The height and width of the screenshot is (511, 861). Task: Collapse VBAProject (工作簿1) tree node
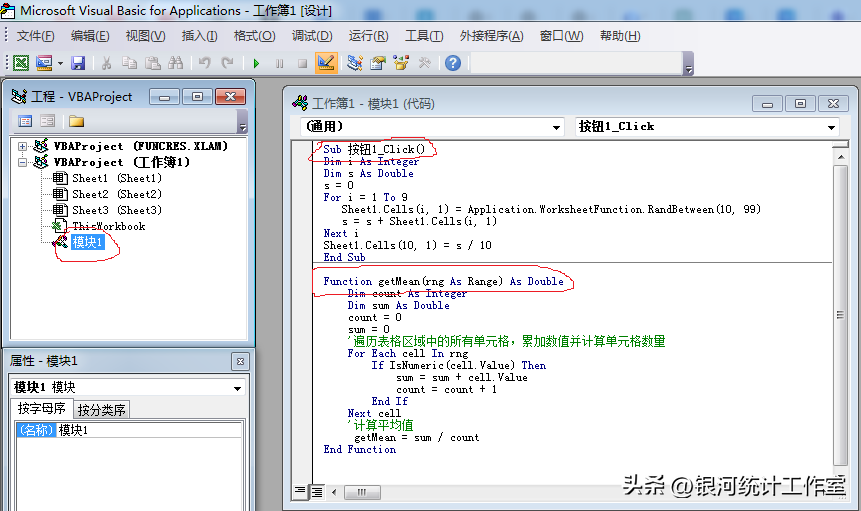tap(22, 162)
